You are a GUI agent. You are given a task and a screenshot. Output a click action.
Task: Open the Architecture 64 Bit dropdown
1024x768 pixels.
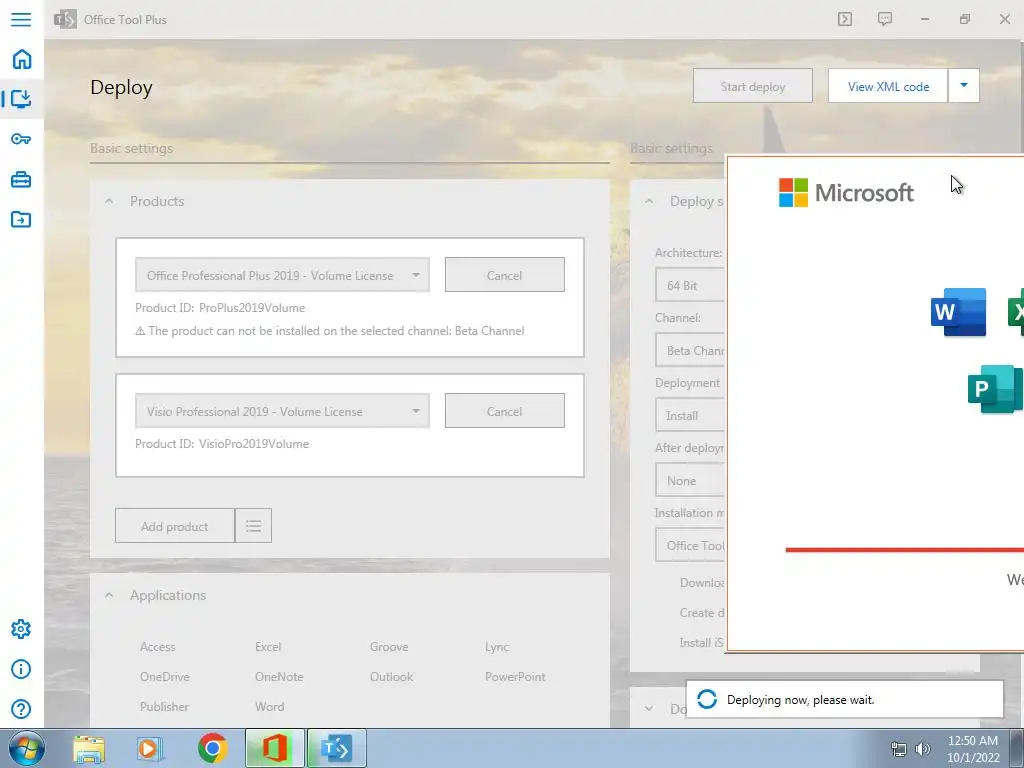click(690, 285)
